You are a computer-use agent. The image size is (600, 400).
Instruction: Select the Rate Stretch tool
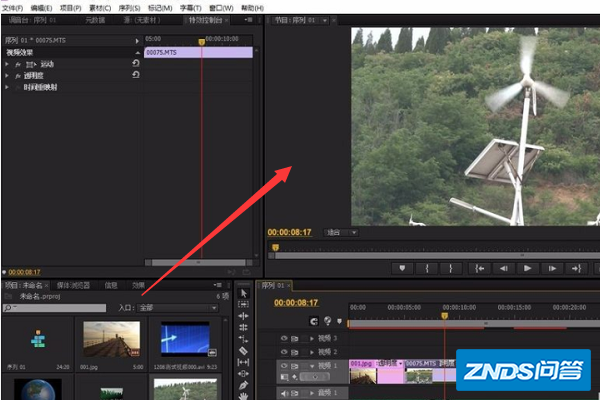point(243,339)
